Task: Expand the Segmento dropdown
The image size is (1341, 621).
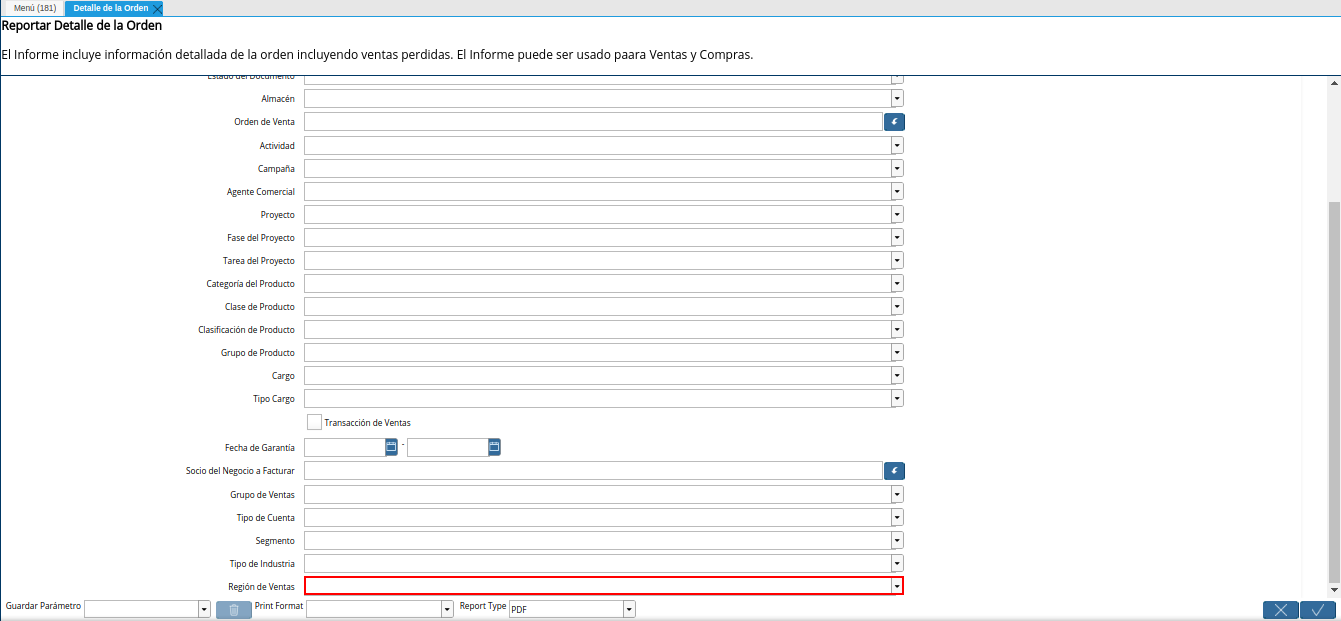Action: click(x=897, y=541)
